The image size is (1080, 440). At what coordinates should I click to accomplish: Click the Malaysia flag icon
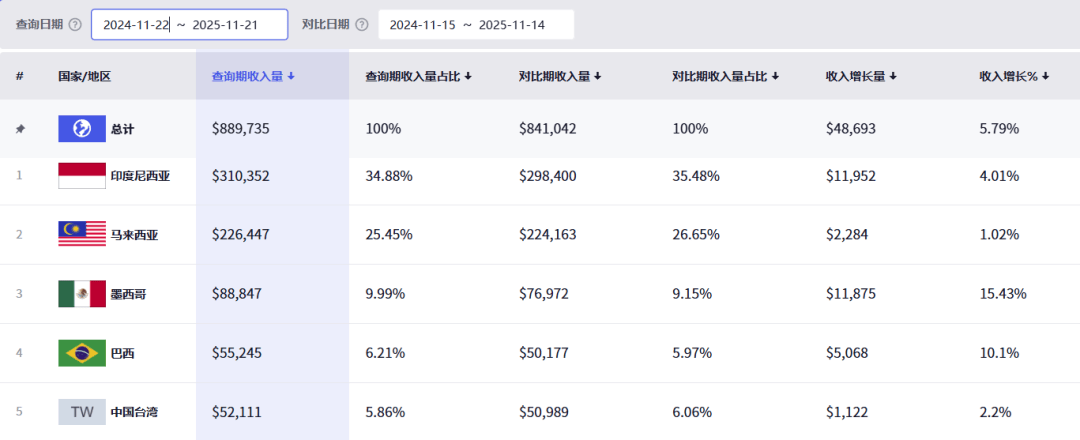pos(82,235)
